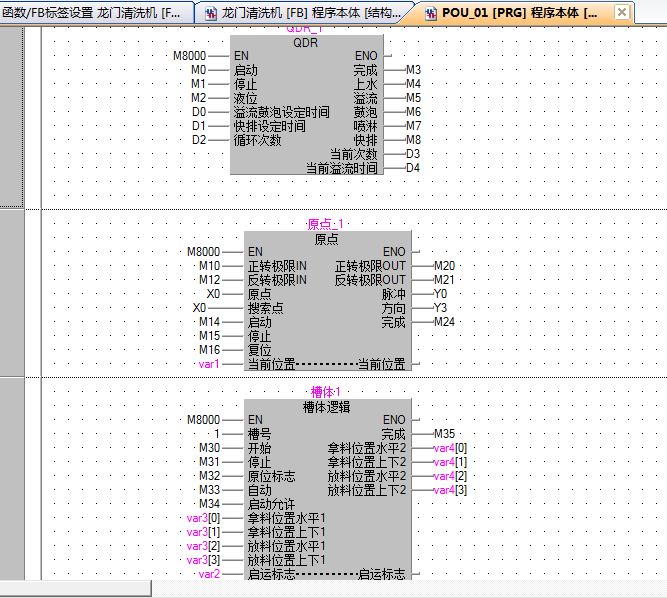667x598 pixels.
Task: Click the var1 variable at 当前位置 input
Action: pyautogui.click(x=207, y=364)
